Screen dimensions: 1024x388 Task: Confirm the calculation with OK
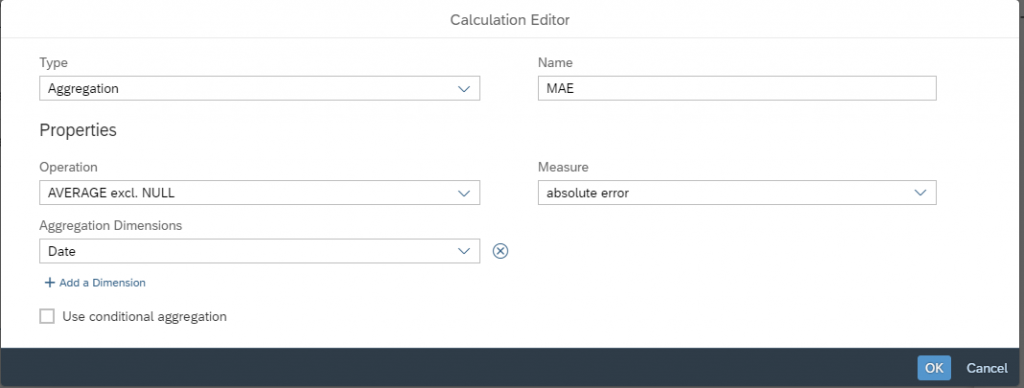934,368
